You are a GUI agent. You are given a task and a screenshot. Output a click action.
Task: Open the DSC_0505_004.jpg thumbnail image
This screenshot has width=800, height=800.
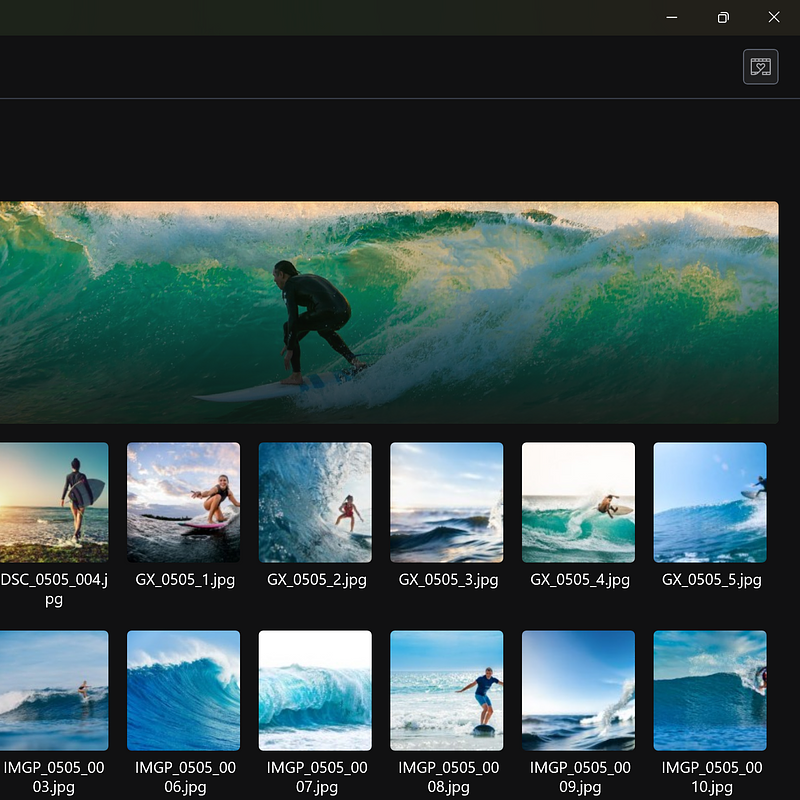(54, 502)
